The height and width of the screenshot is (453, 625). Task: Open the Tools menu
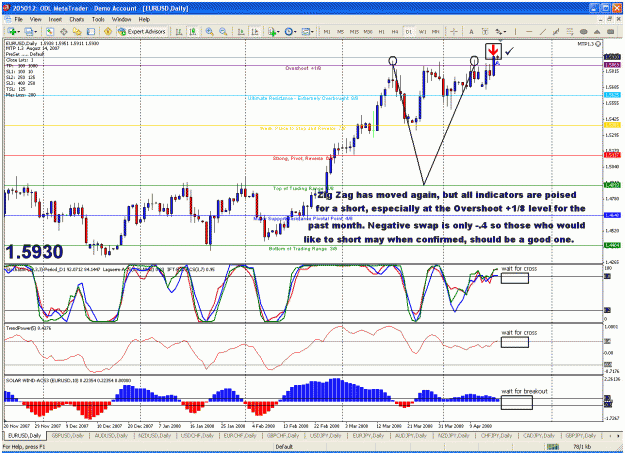(x=98, y=19)
